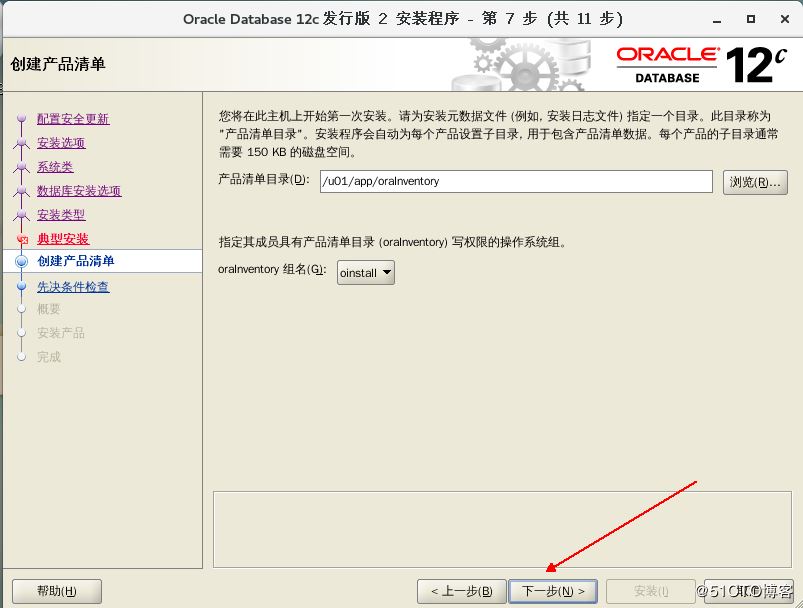The height and width of the screenshot is (608, 803).
Task: Click the greyed 完成 step label
Action: [x=49, y=357]
